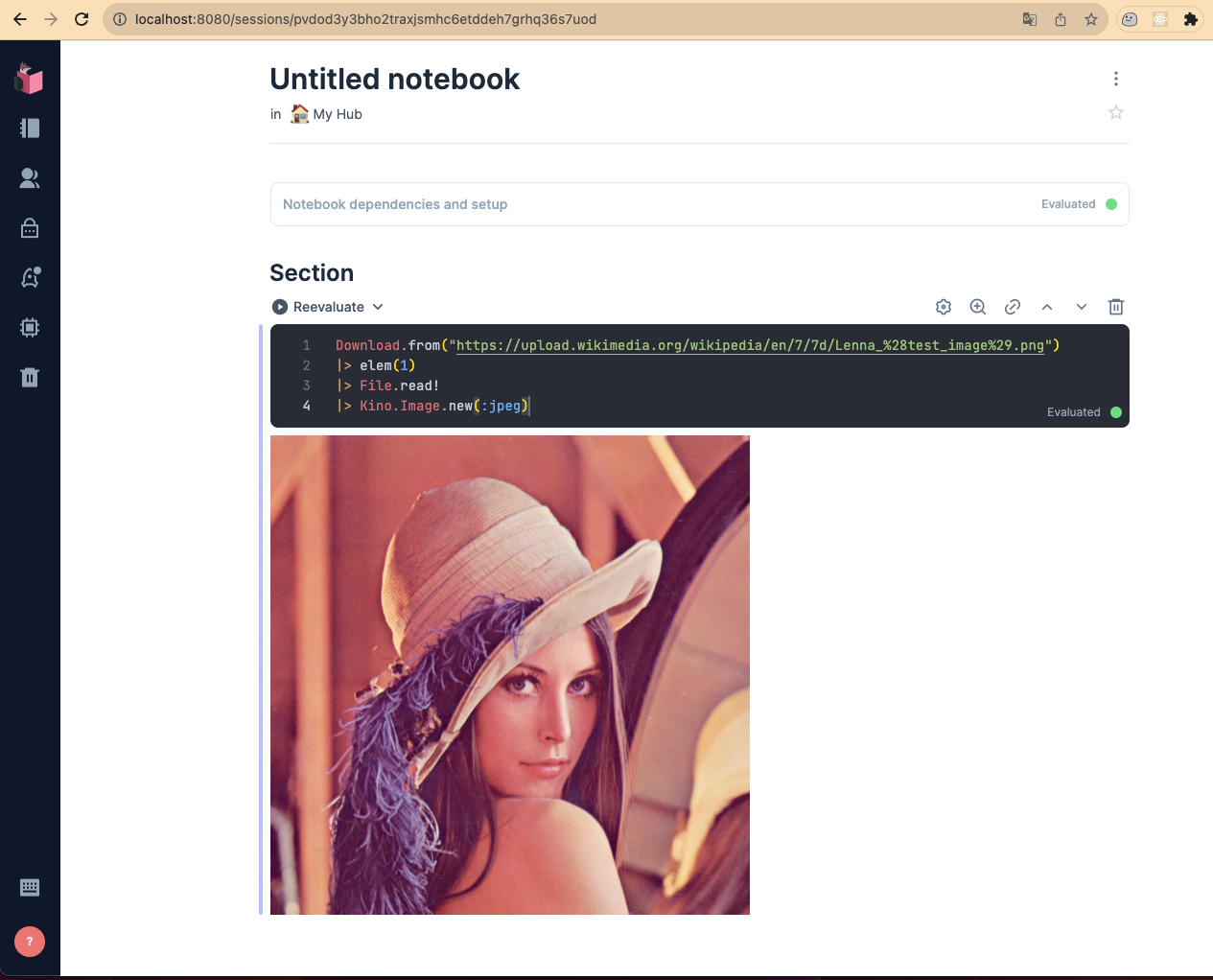Click browser back arrow
Image resolution: width=1213 pixels, height=980 pixels.
tap(20, 19)
